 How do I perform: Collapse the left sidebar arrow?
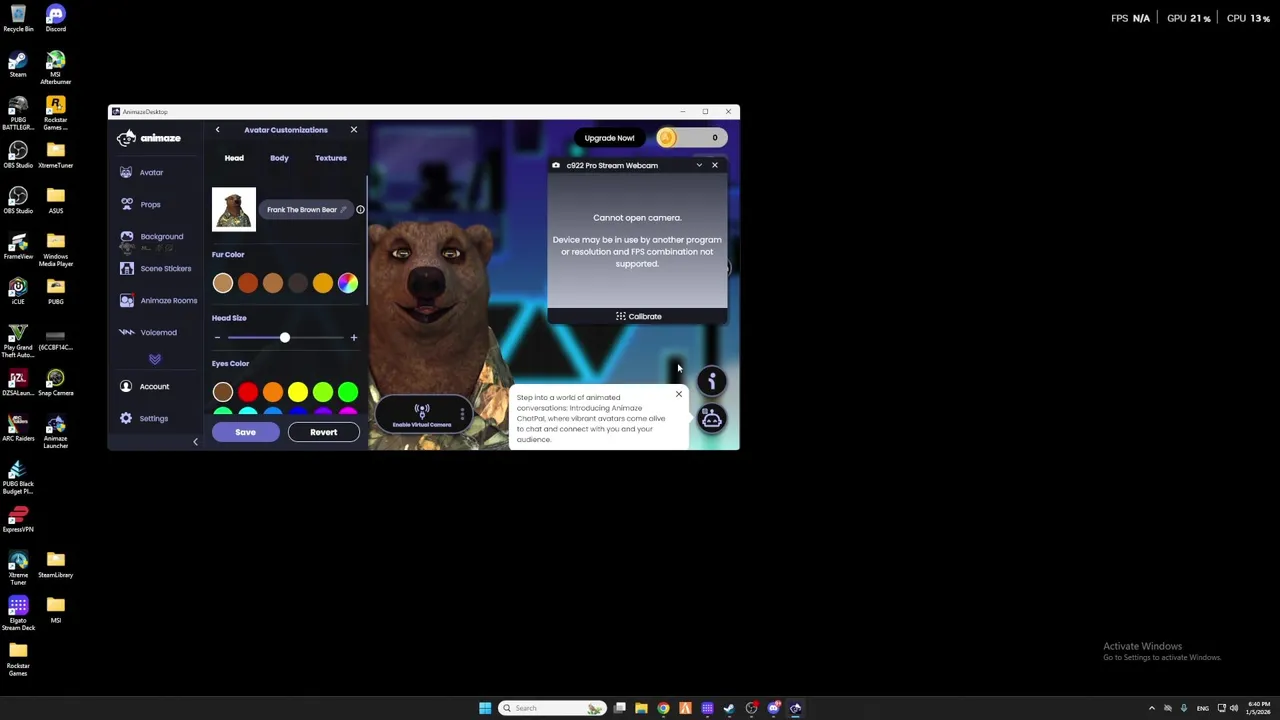click(x=195, y=441)
